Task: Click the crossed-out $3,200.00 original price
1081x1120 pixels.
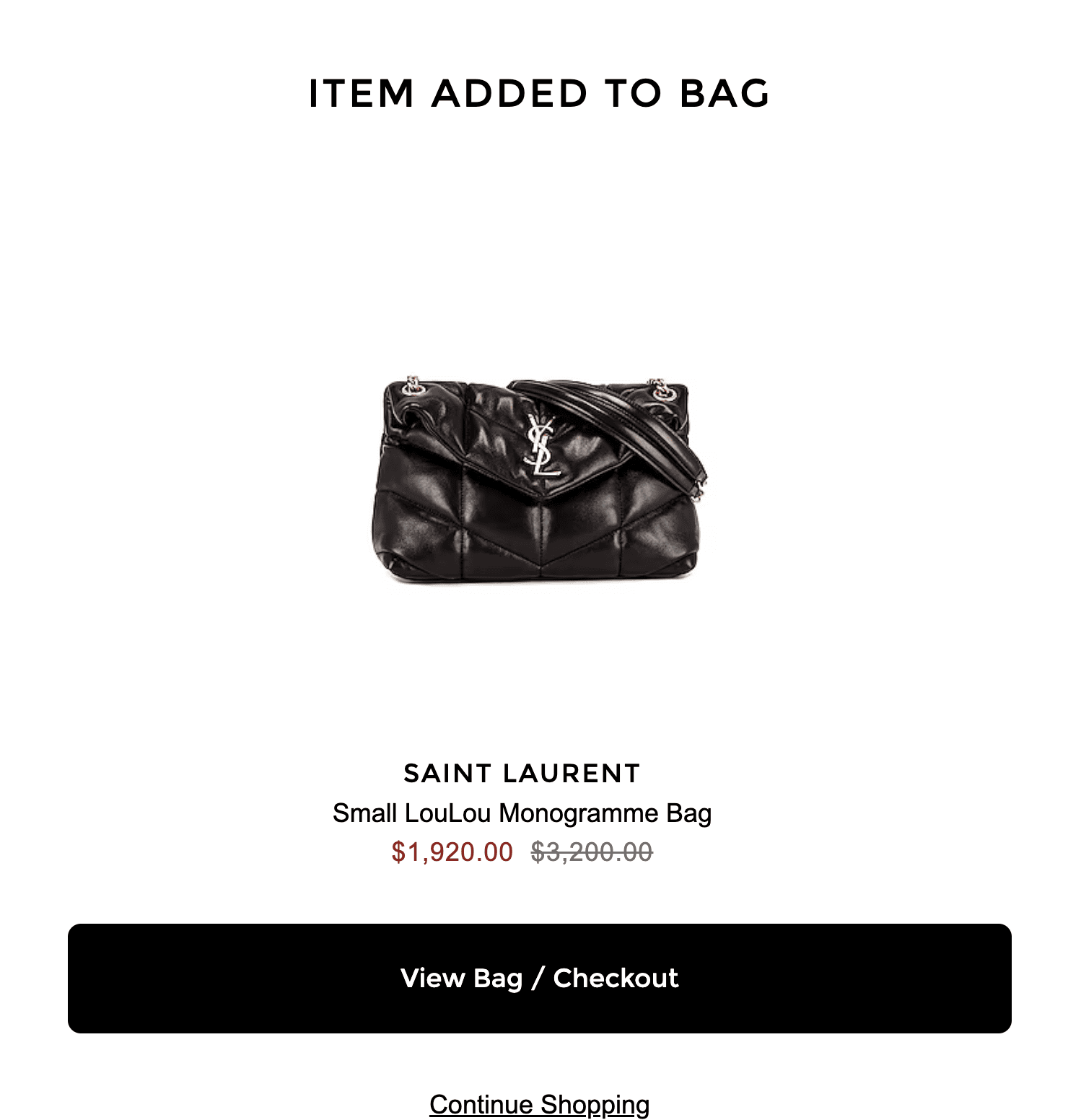Action: click(x=592, y=852)
